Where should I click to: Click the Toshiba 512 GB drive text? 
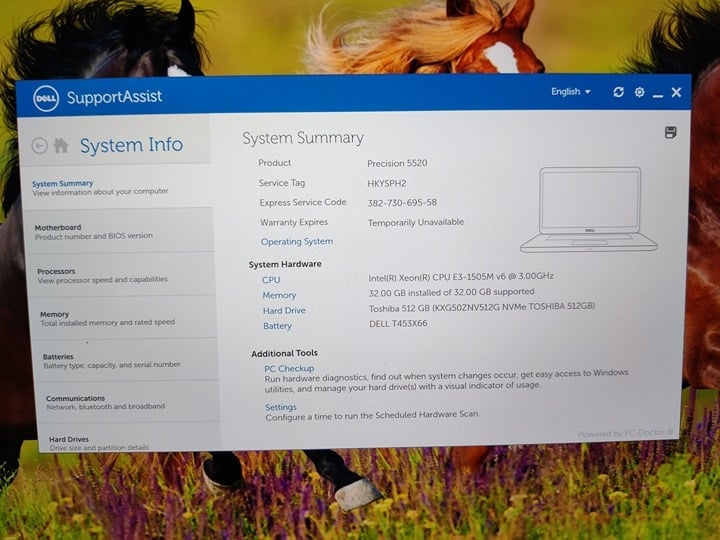click(482, 307)
